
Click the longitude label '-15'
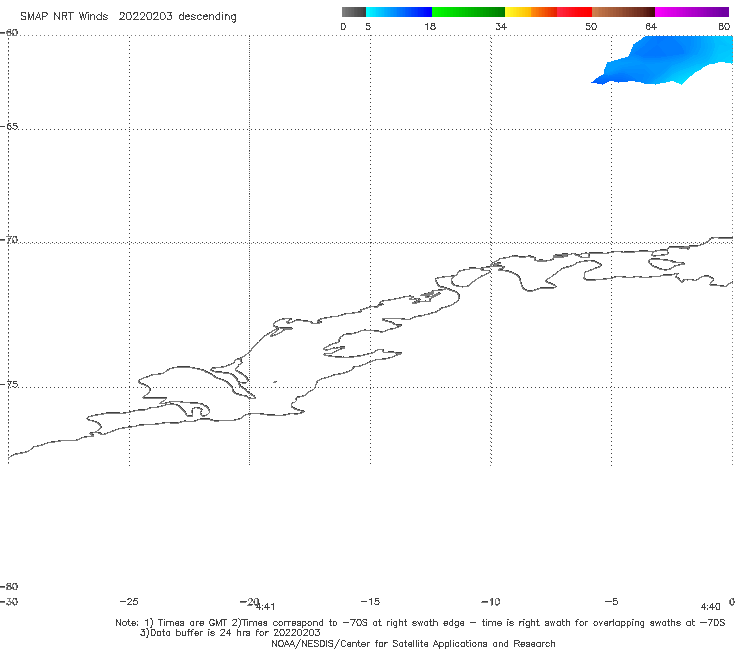tap(370, 601)
